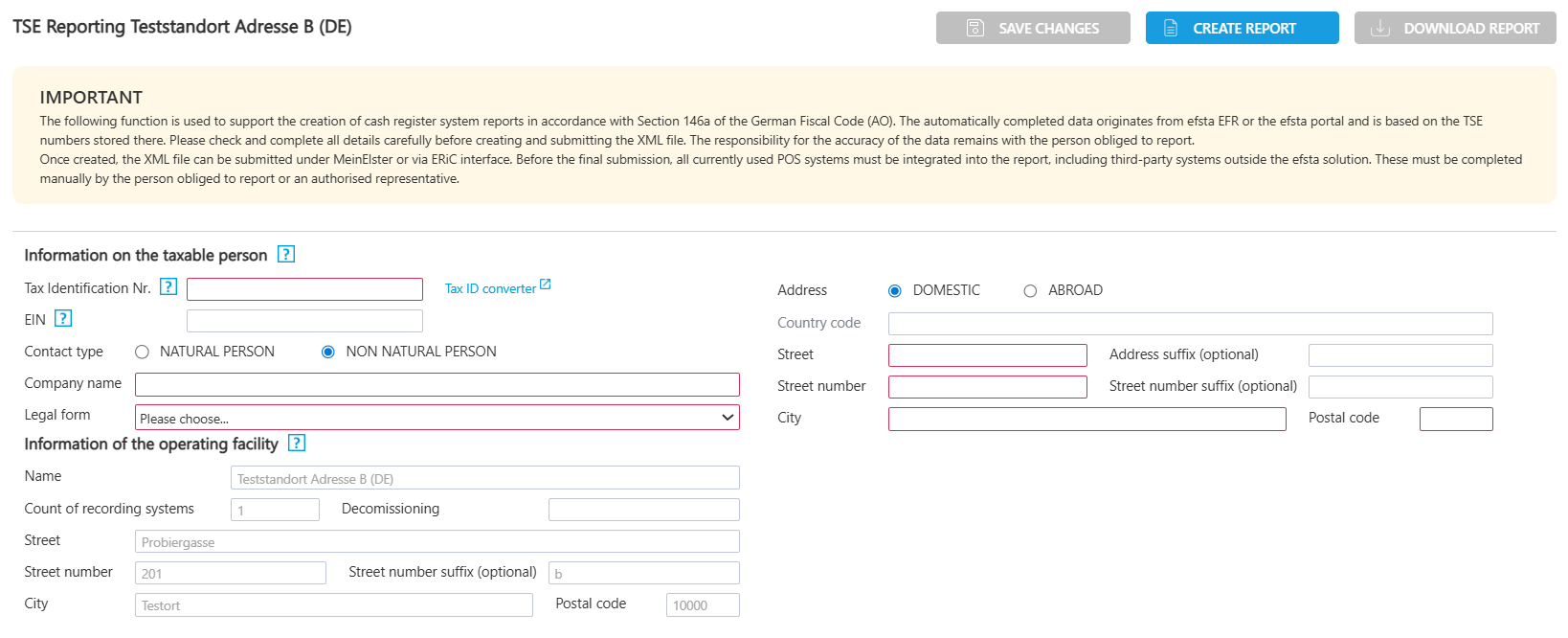Open help icon next to Tax Identification Nr.
This screenshot has width=1568, height=638.
click(168, 286)
